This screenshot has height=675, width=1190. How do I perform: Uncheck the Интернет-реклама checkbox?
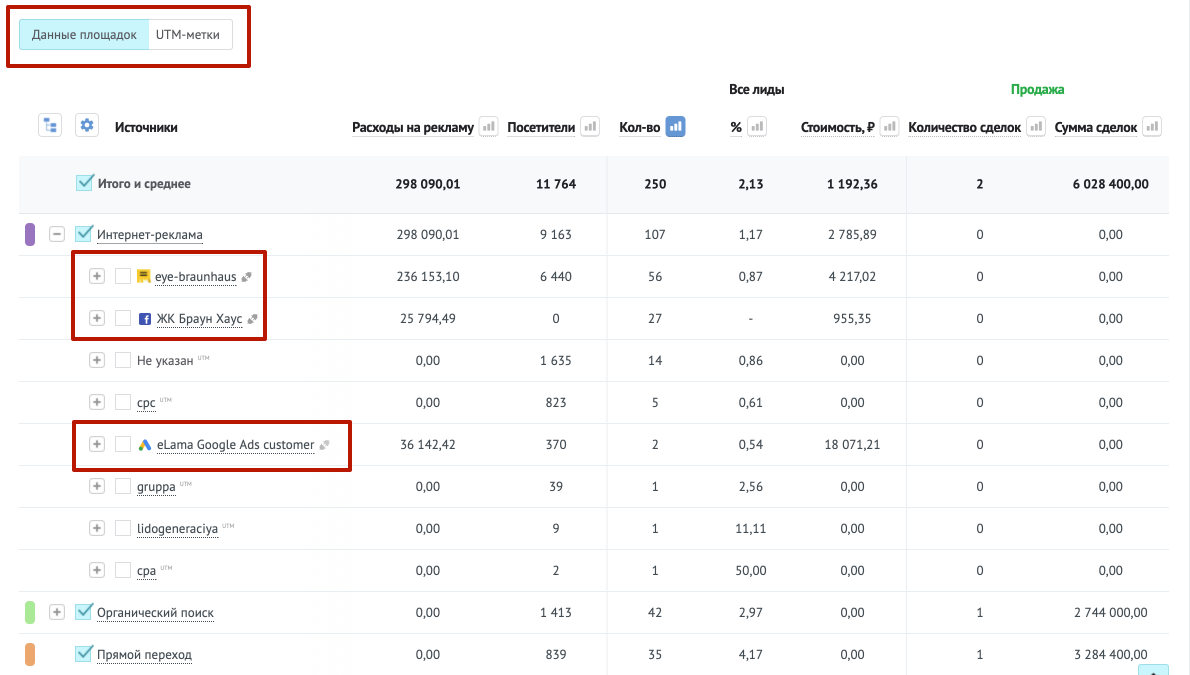[x=84, y=234]
